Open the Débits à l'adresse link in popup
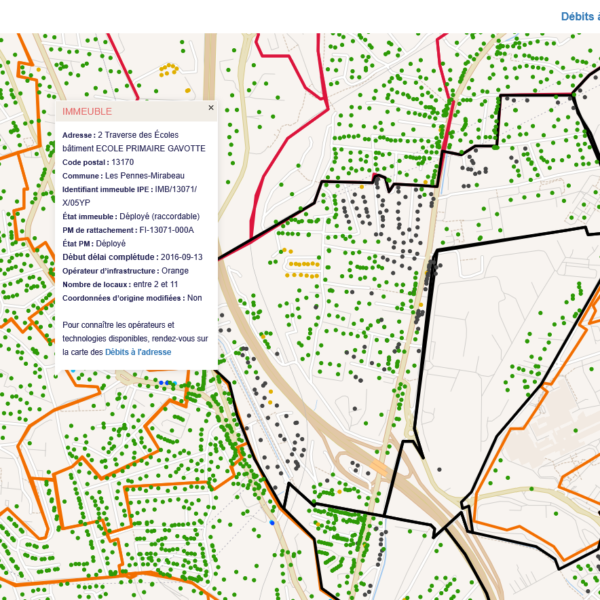This screenshot has height=600, width=600. [x=138, y=353]
